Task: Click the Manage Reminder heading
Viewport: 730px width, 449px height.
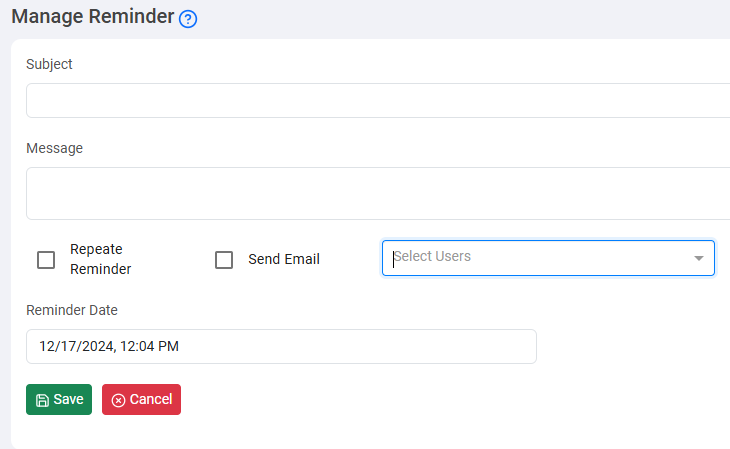Action: [x=93, y=17]
